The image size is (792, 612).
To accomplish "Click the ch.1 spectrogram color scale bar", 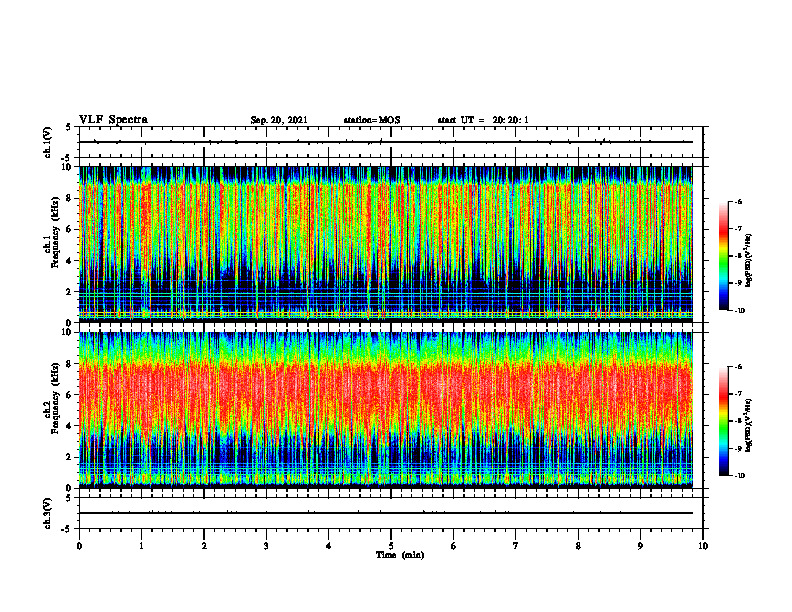I will pos(723,256).
